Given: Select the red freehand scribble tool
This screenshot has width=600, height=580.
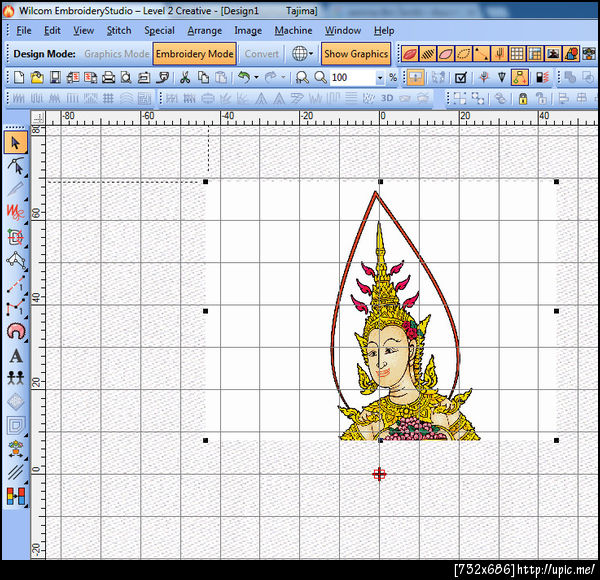Looking at the screenshot, I should point(15,212).
